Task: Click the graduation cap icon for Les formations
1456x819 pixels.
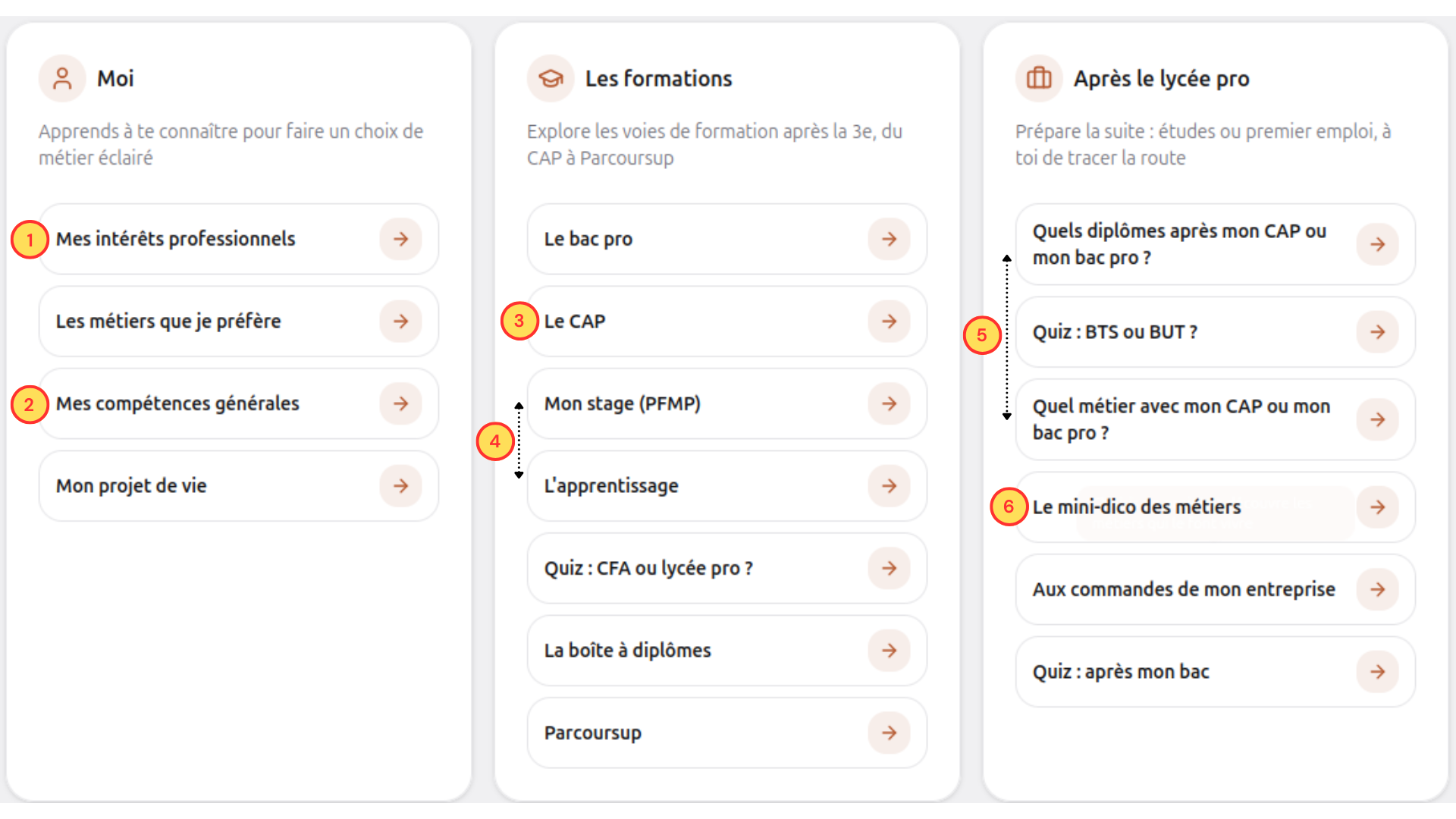Action: [x=551, y=78]
